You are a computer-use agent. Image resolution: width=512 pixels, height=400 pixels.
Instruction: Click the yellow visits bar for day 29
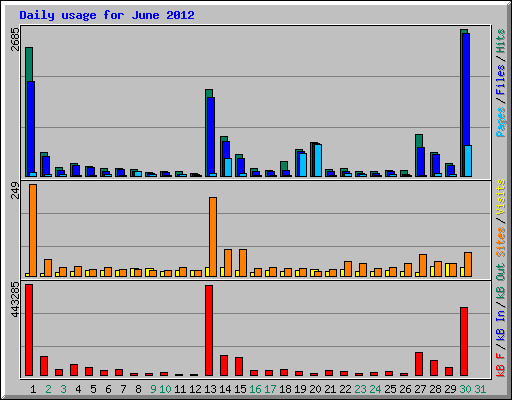pos(447,270)
